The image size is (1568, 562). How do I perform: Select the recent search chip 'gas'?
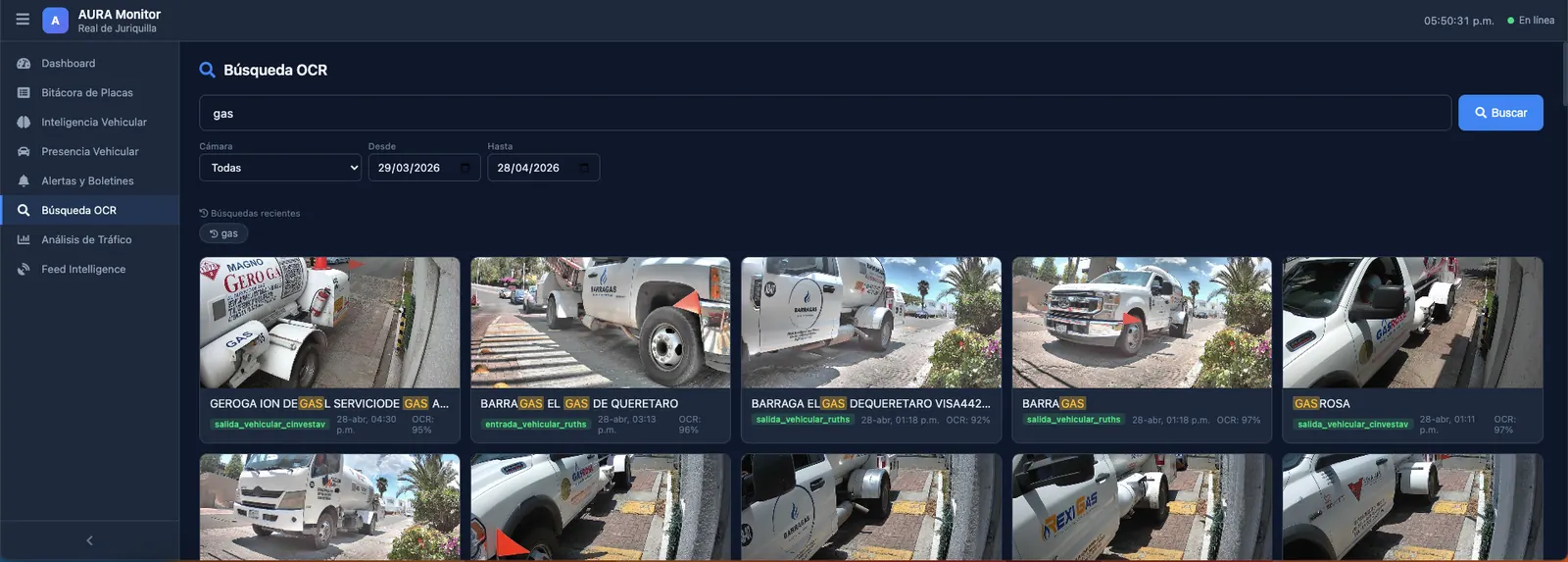[x=223, y=233]
